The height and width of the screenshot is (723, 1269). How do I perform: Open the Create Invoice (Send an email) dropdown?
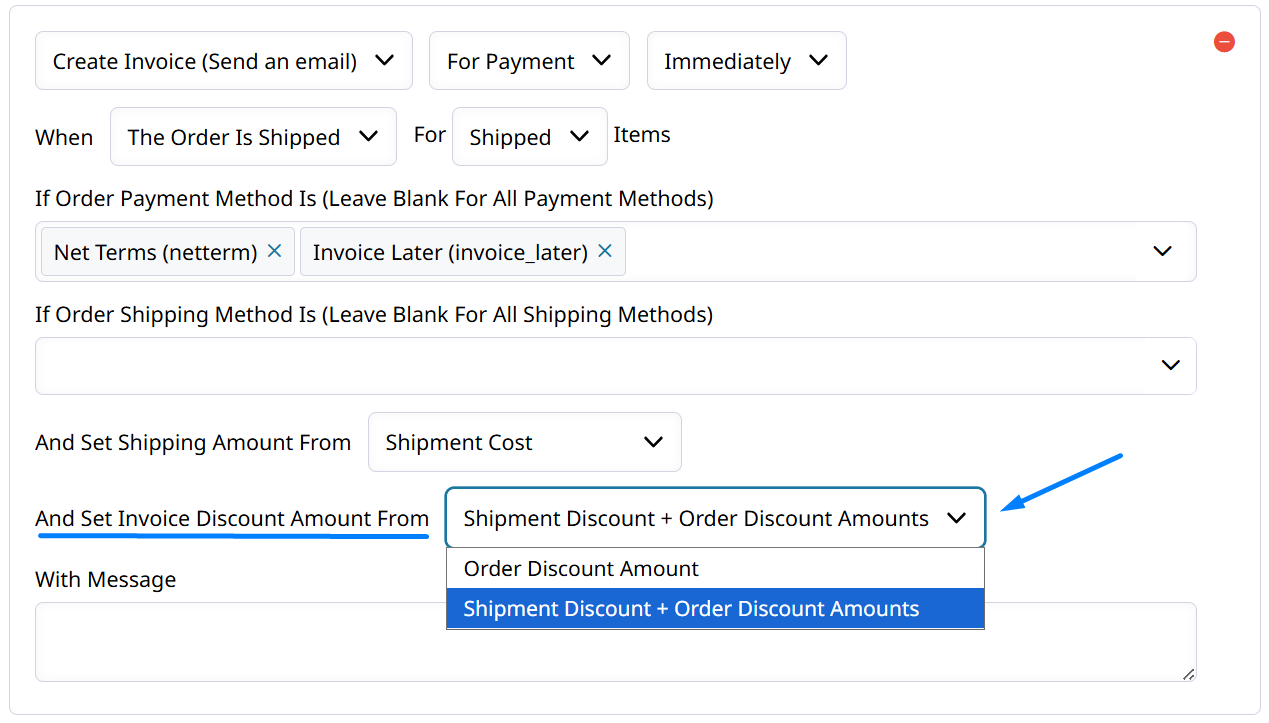coord(223,61)
